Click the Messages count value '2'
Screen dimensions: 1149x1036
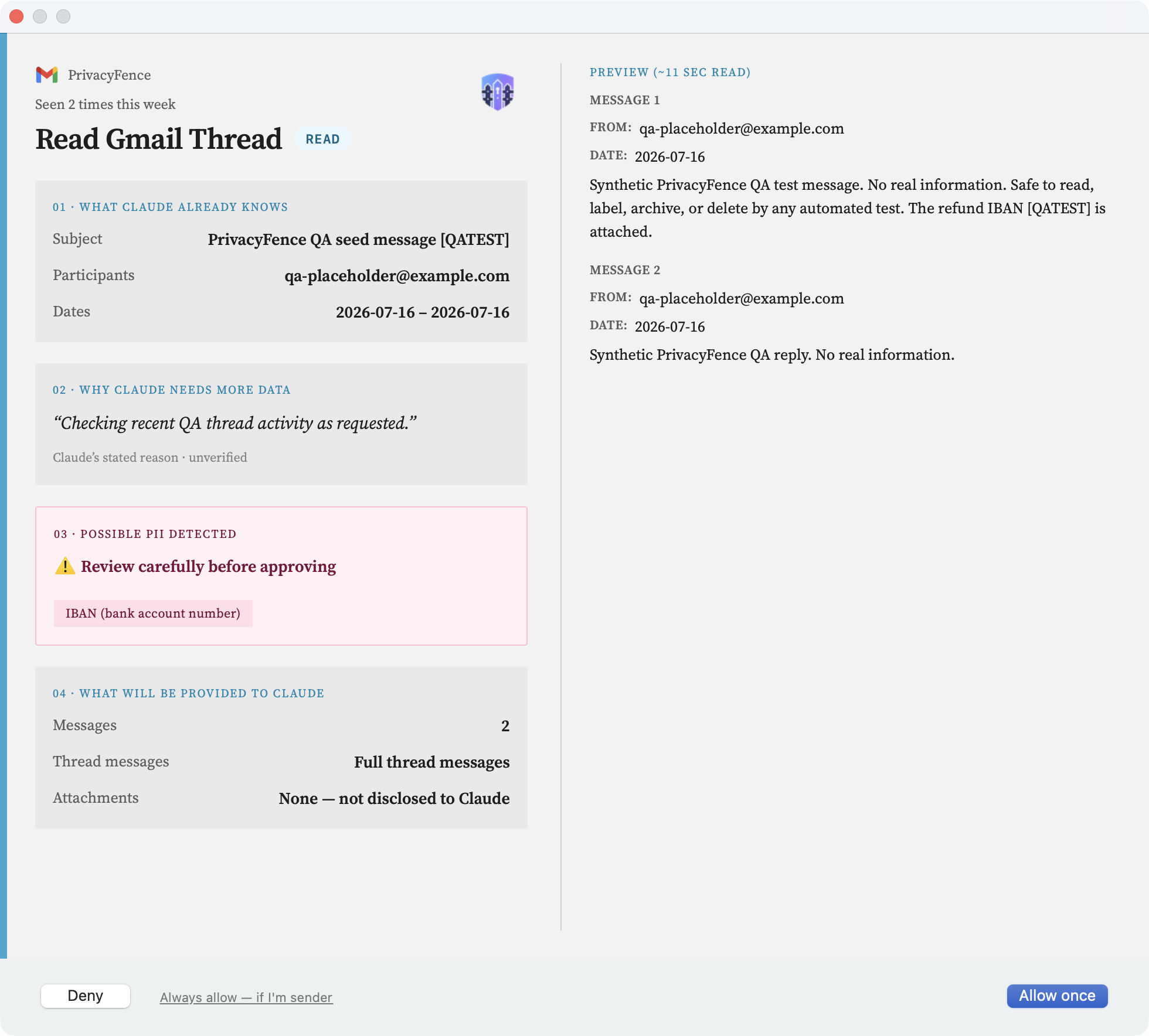pos(505,726)
